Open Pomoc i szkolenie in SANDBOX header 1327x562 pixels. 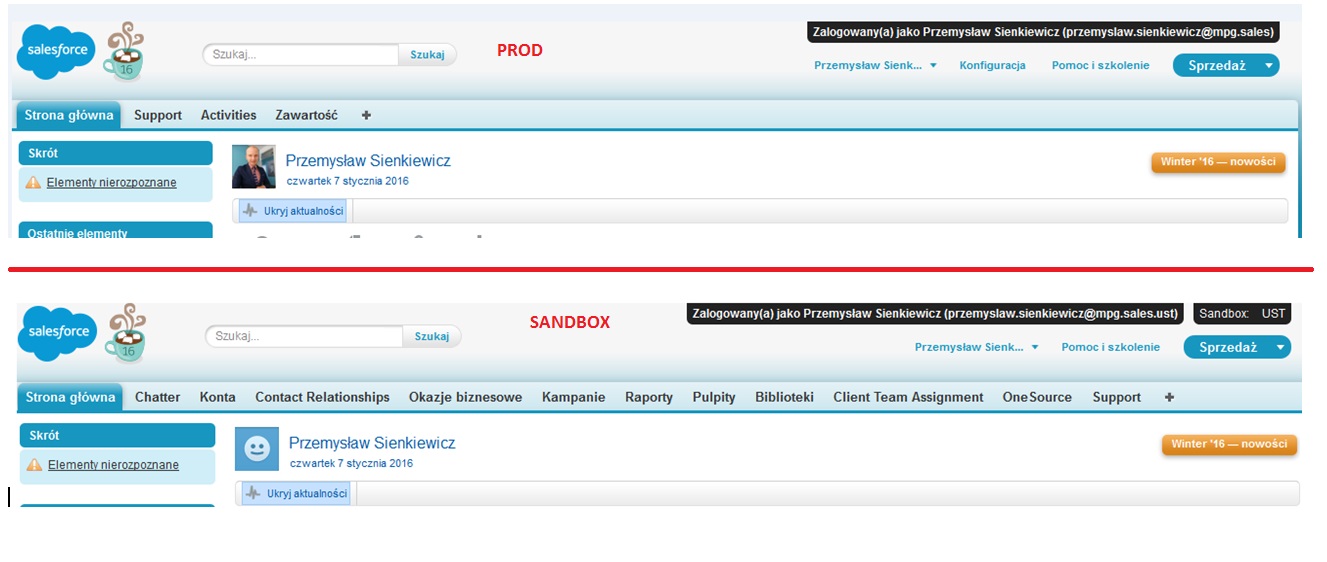(1111, 347)
